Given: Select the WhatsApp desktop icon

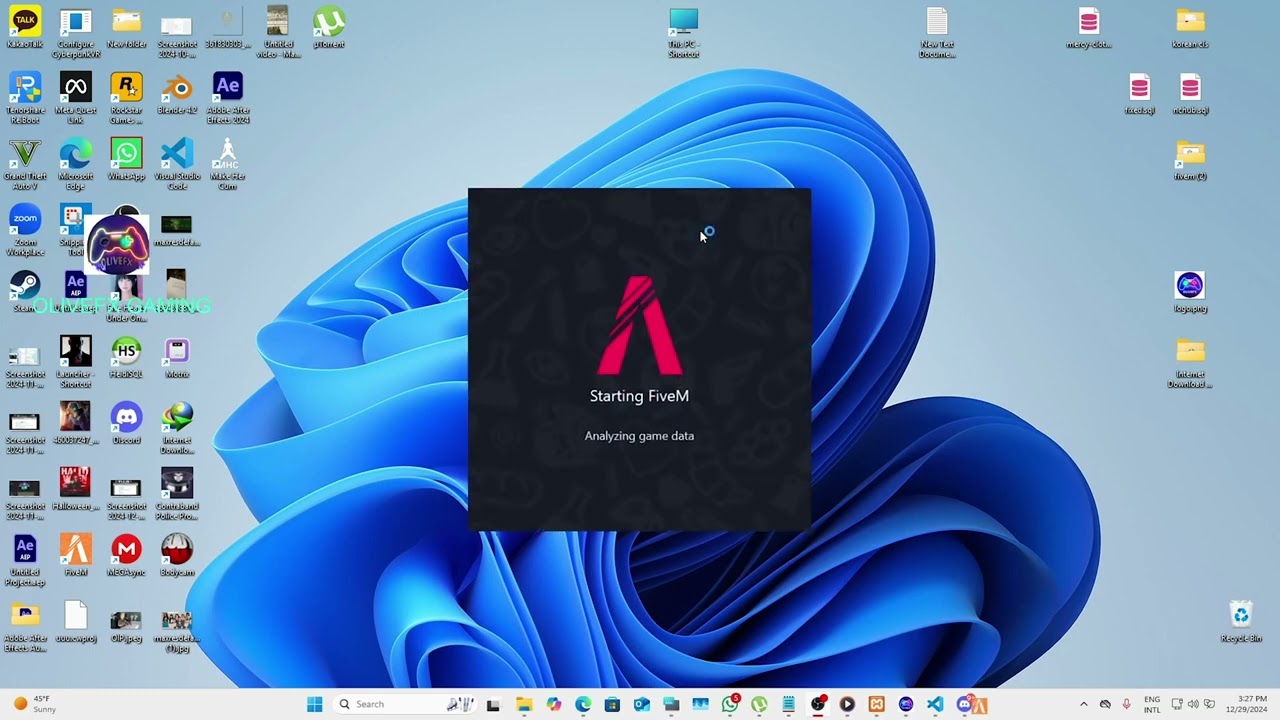Looking at the screenshot, I should 126,160.
